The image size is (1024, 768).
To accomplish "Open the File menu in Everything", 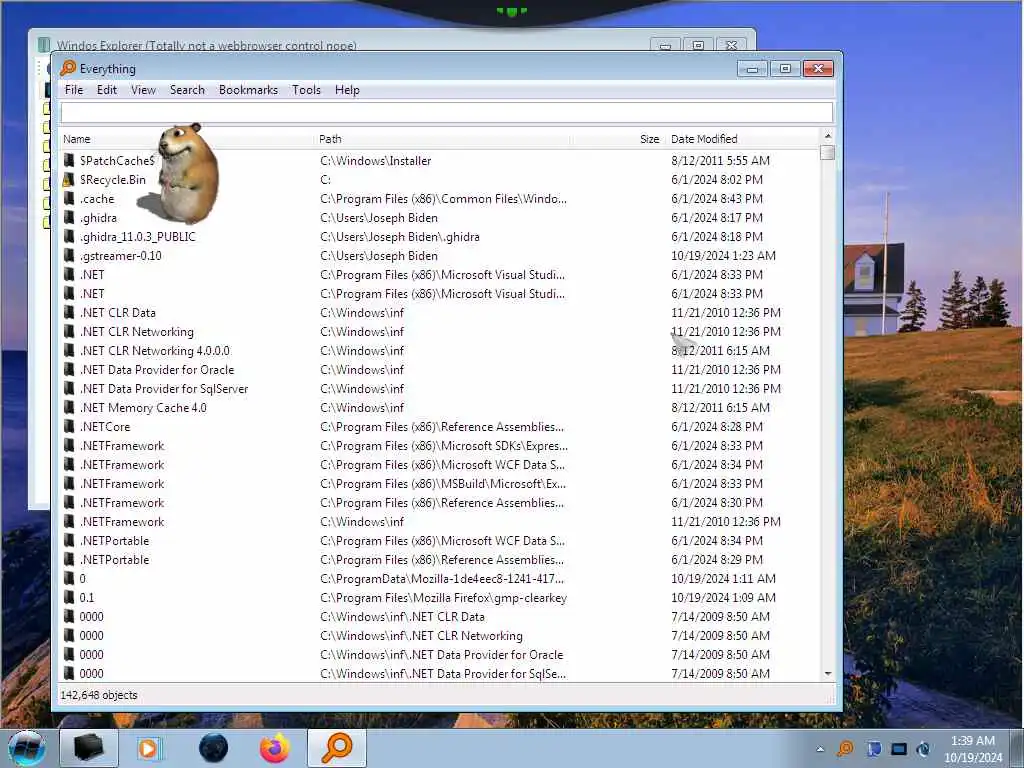I will (74, 90).
